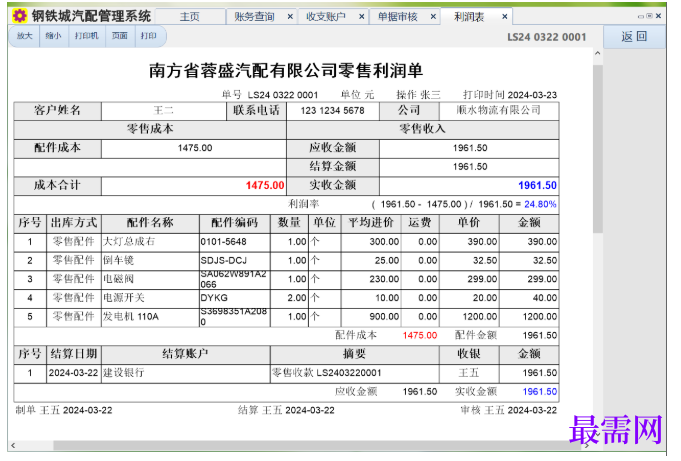Close the inner window with top-right X
Viewport: 681px width, 461px height.
coord(658,16)
